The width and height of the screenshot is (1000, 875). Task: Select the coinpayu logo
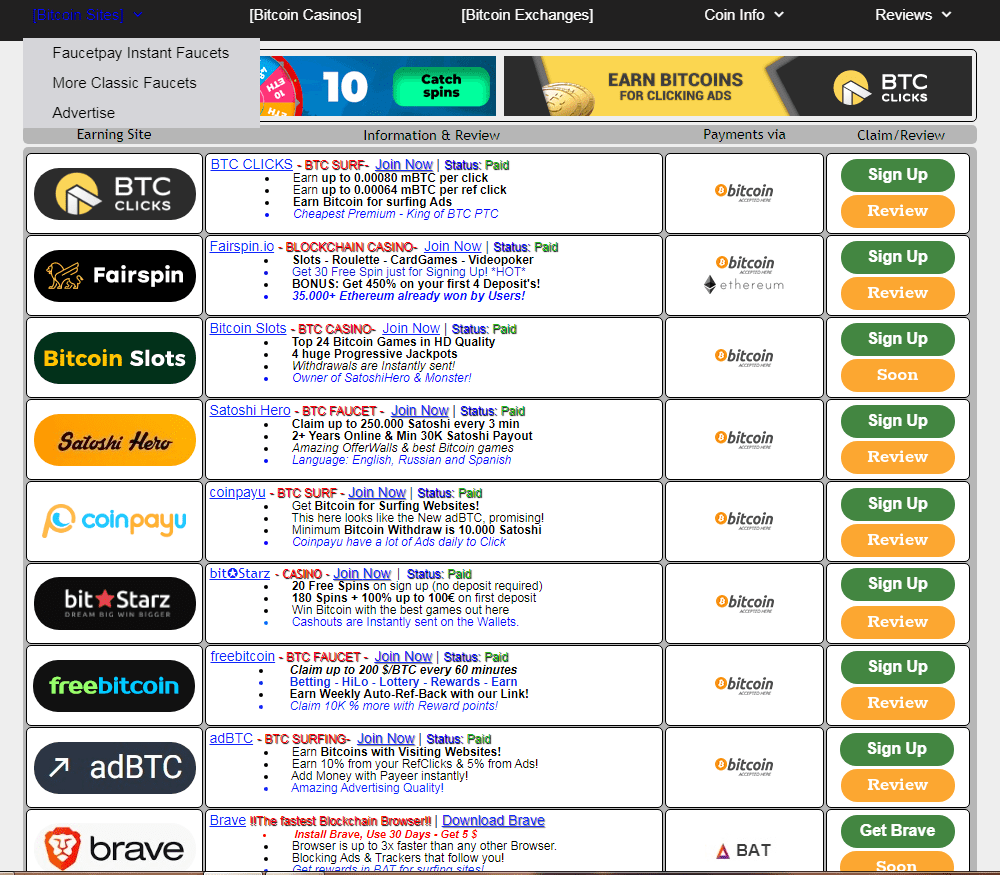(115, 521)
